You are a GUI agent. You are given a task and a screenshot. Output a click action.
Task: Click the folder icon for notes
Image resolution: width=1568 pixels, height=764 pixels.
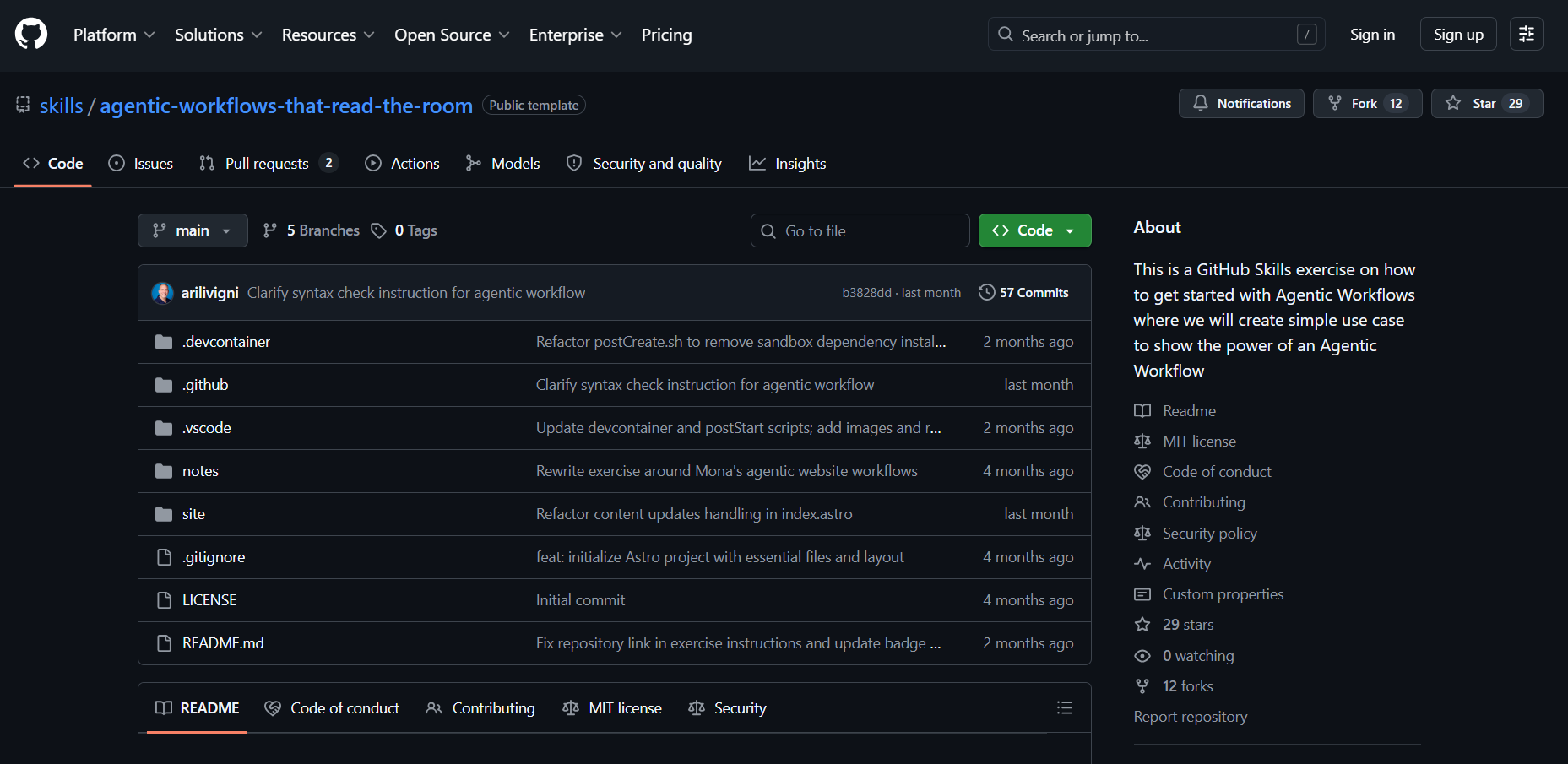coord(164,471)
